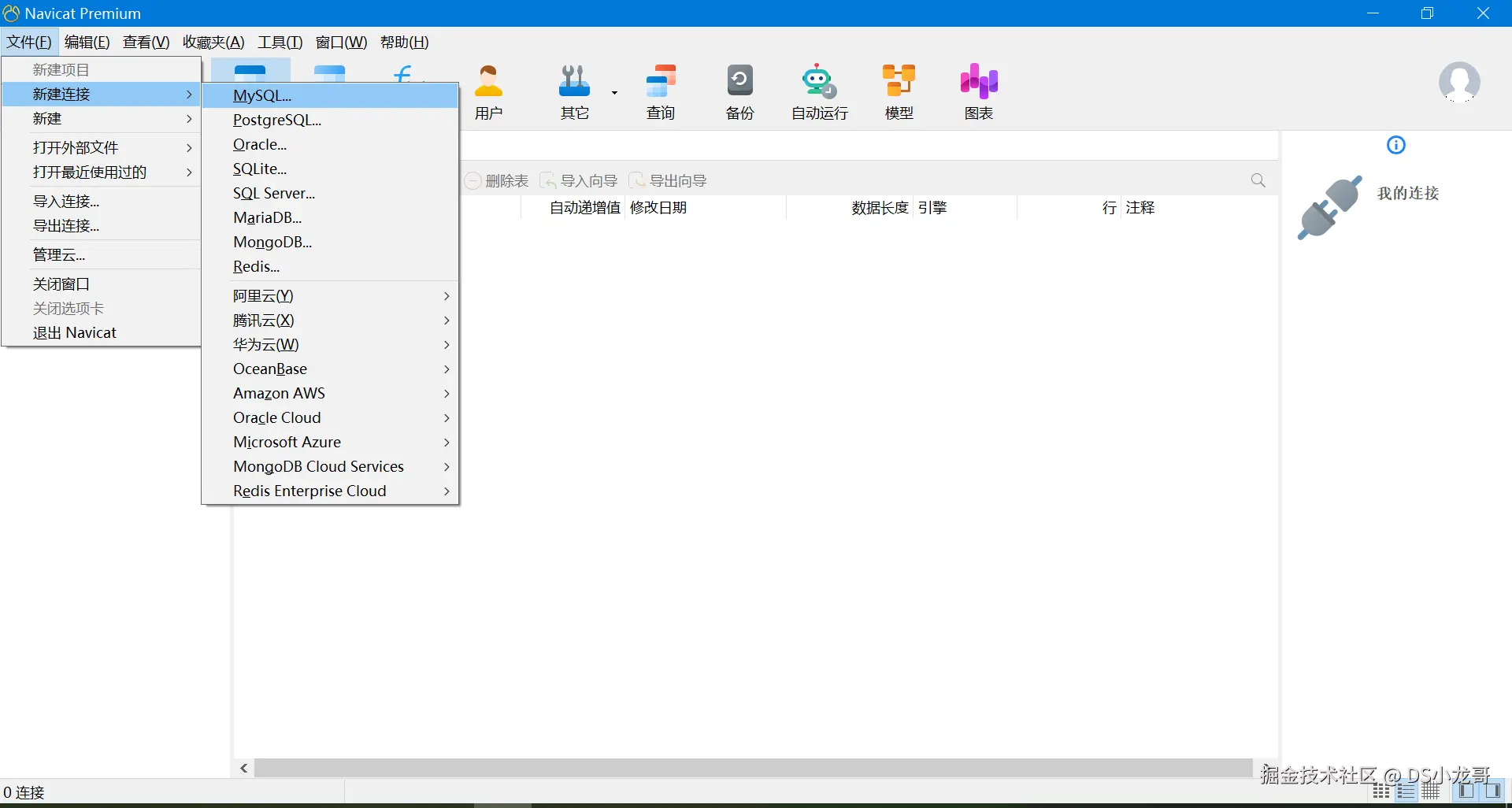Select 新建项目 in the File menu
The width and height of the screenshot is (1512, 808).
(102, 70)
